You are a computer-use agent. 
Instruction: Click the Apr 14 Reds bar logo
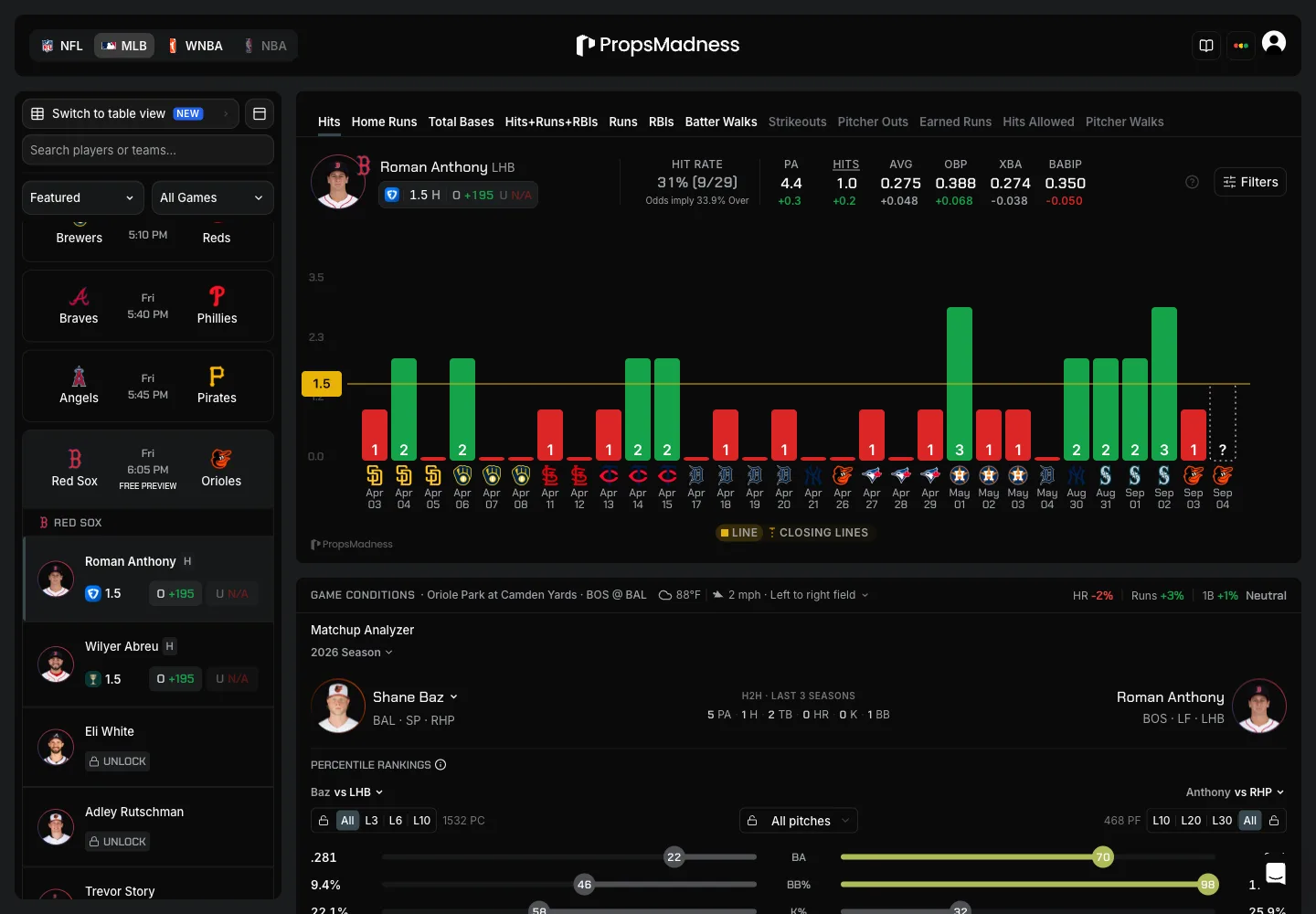point(638,475)
